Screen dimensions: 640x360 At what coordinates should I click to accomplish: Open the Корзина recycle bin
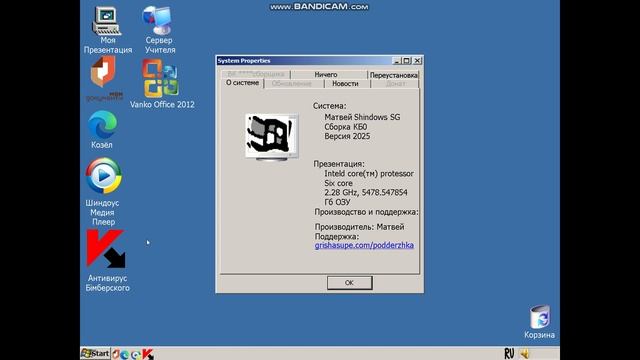(x=539, y=322)
